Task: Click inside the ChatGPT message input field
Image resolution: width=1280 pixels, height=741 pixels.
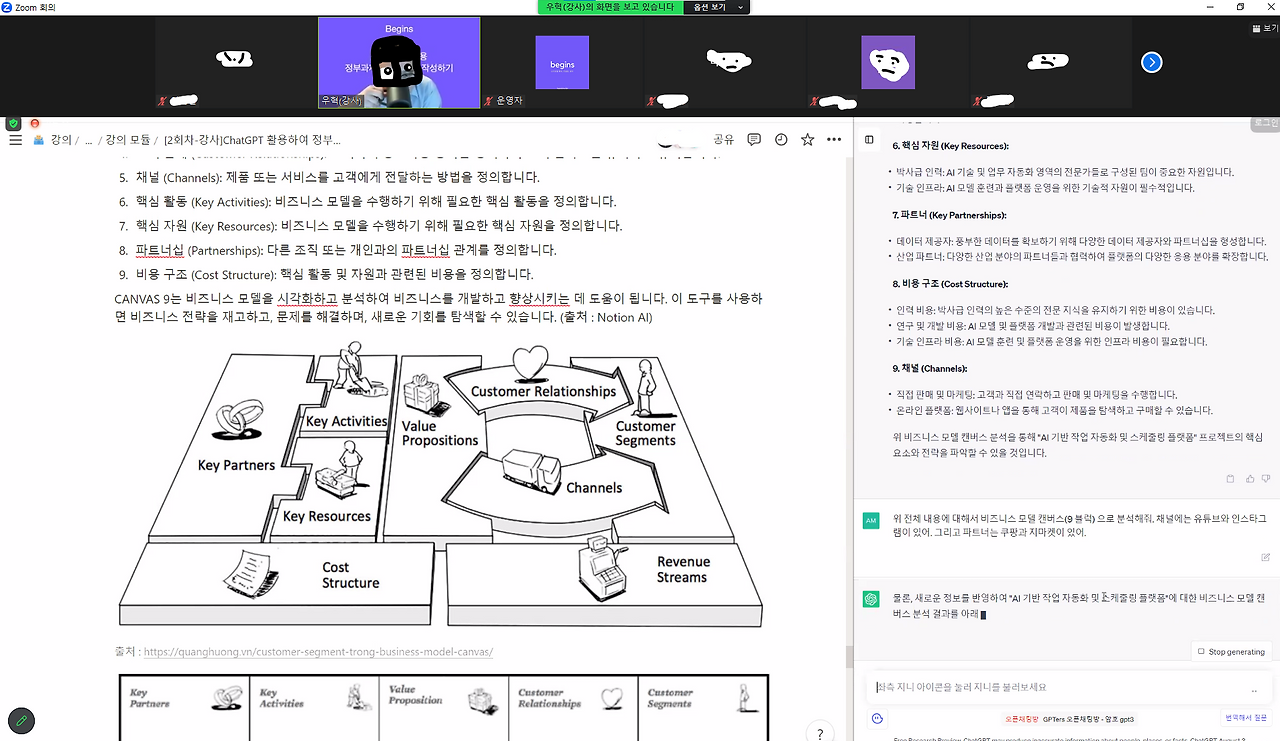Action: [1060, 686]
